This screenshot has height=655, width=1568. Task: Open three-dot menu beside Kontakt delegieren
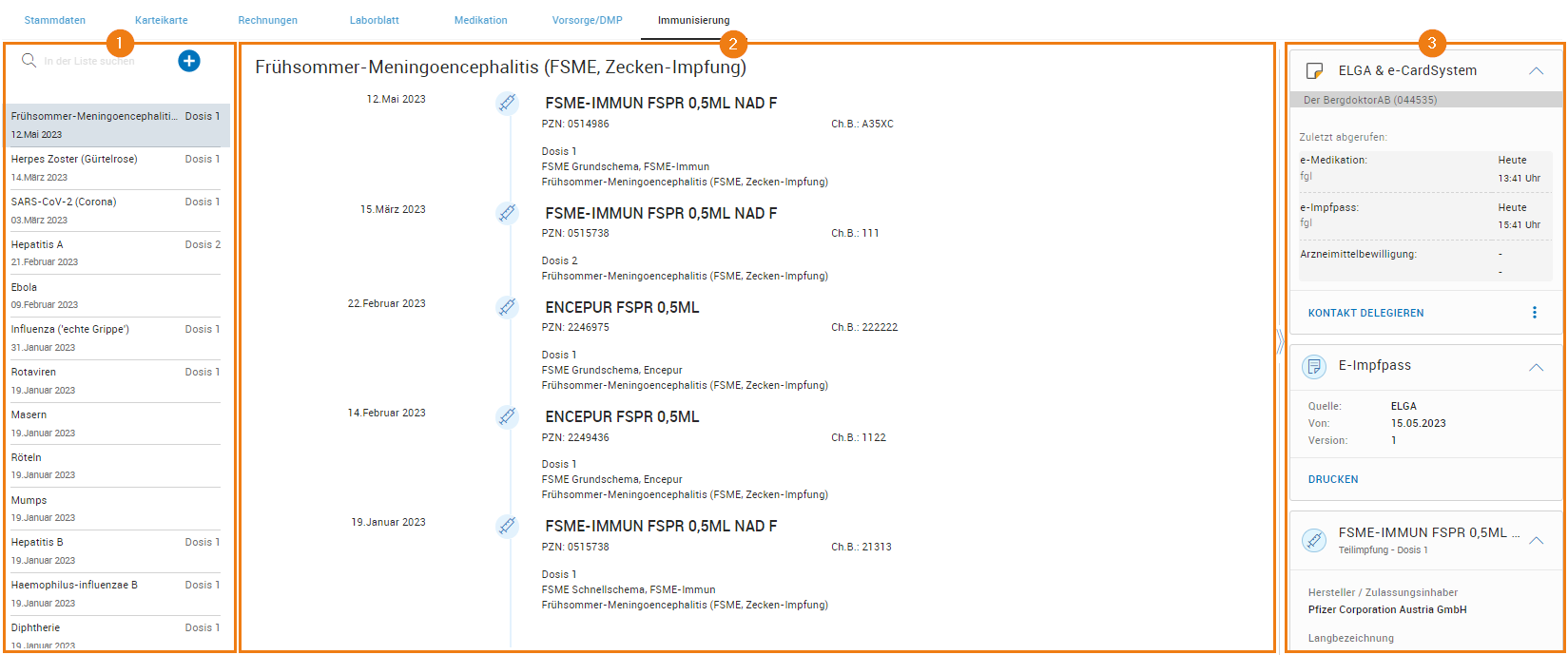[1534, 313]
